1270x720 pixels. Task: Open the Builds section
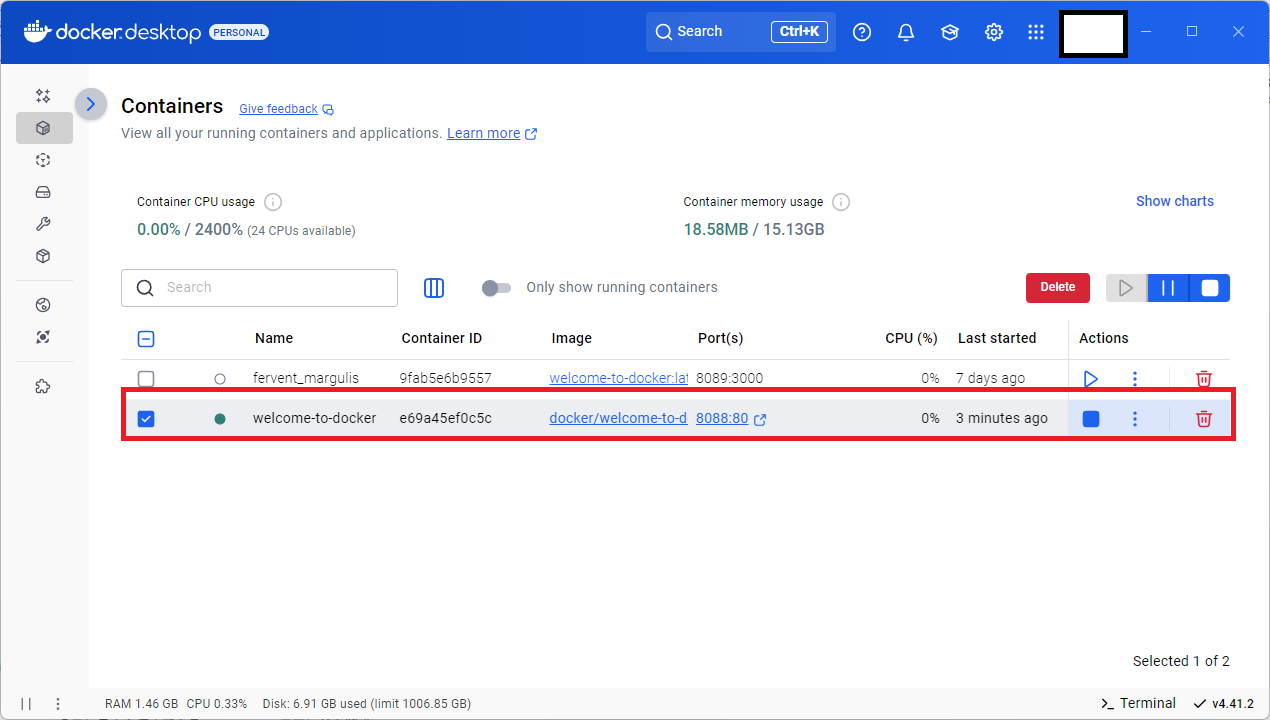tap(43, 224)
